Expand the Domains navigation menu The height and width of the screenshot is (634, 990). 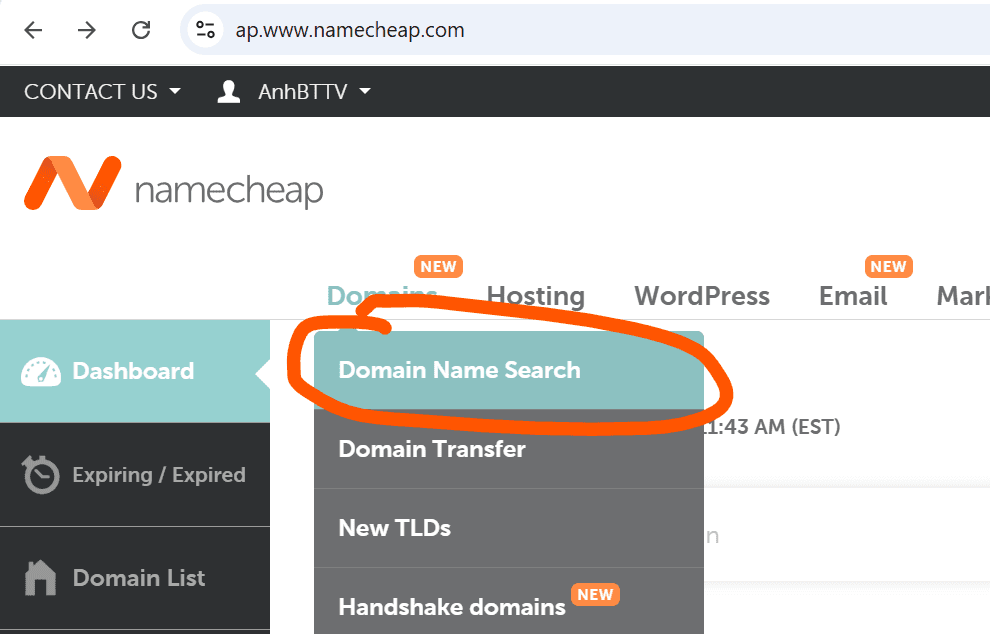[x=382, y=296]
